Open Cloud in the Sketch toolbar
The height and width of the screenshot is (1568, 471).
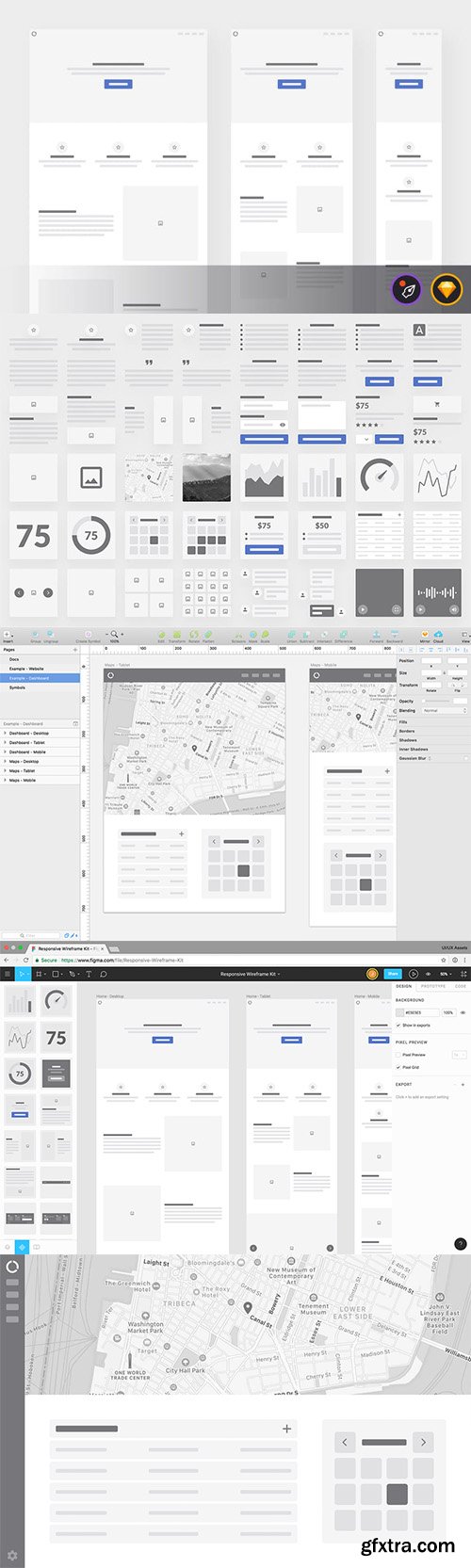coord(438,636)
